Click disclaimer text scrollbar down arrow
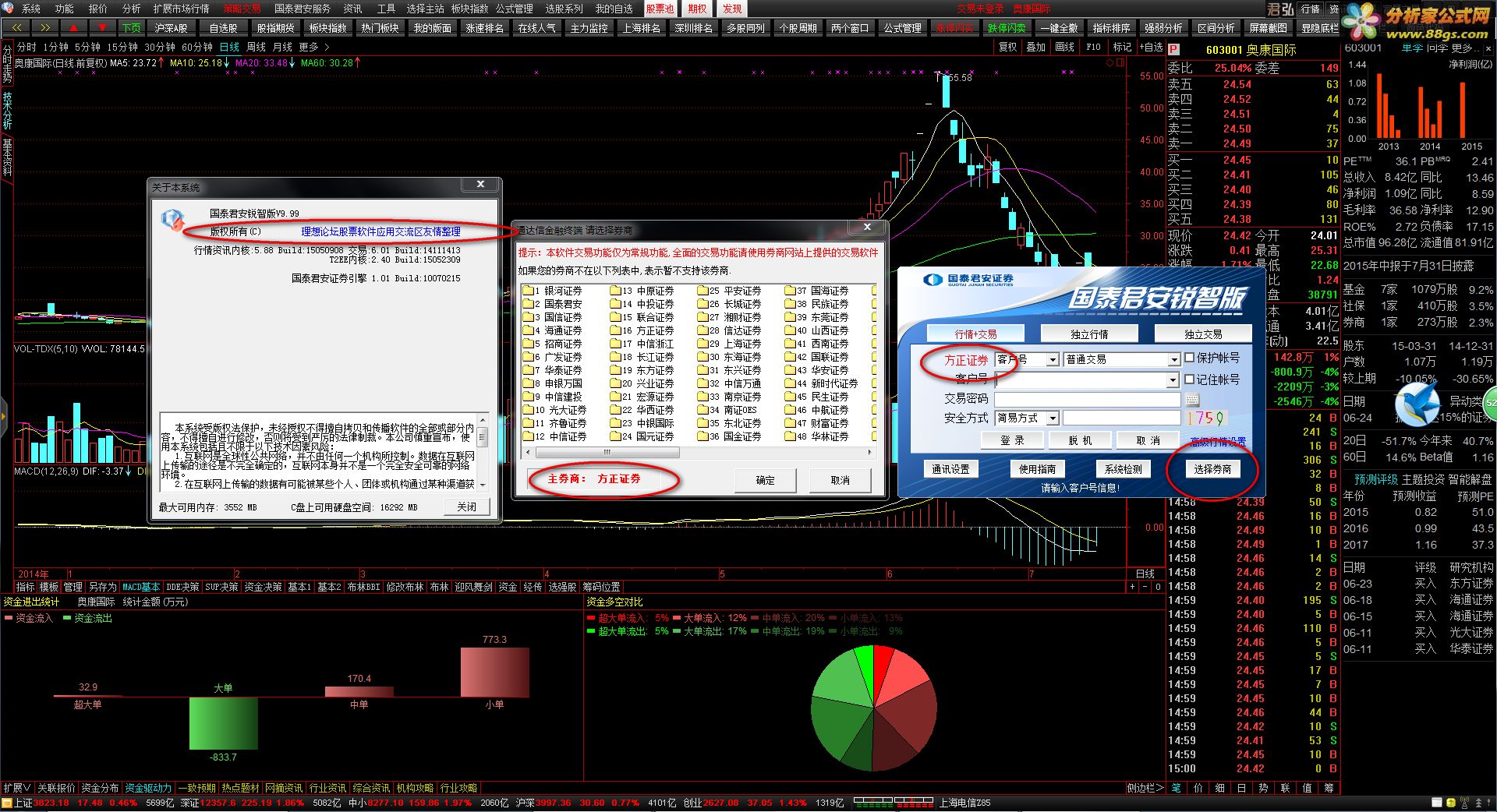The width and height of the screenshot is (1497, 812). pos(483,485)
